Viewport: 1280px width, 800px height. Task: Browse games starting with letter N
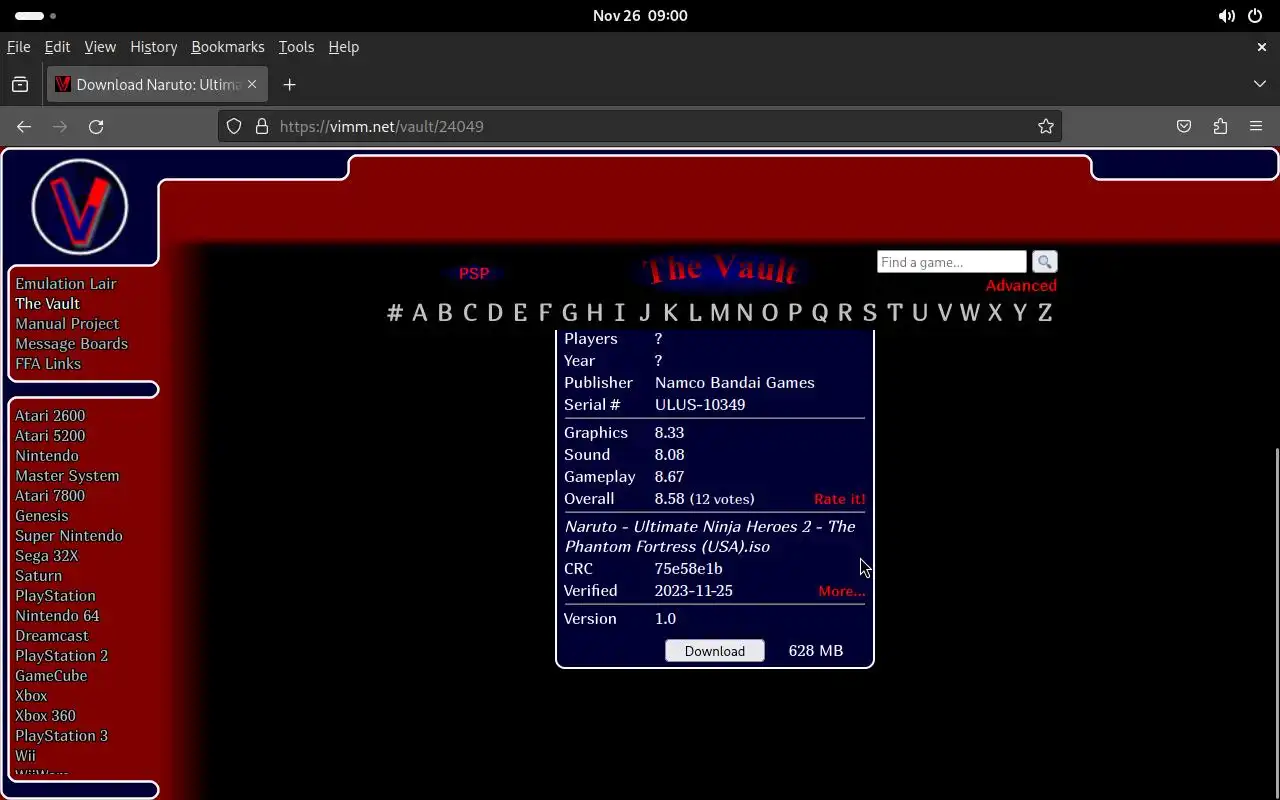[744, 312]
